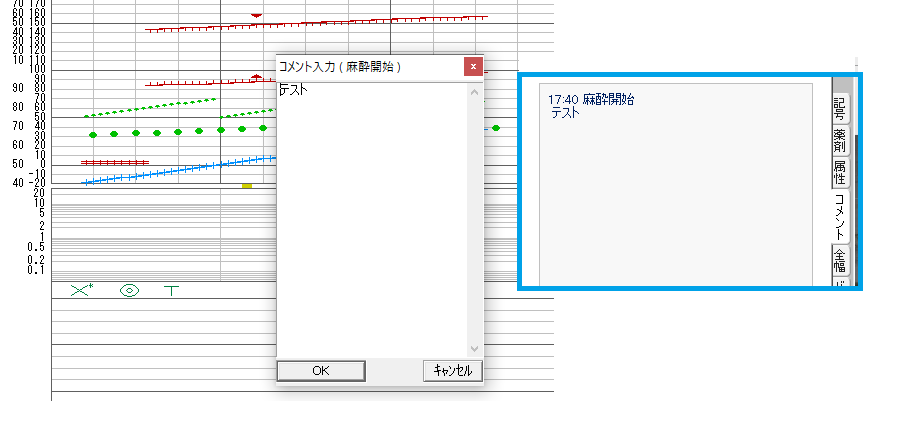Click the red downward triangle on top chart line
The width and height of the screenshot is (897, 424).
[257, 16]
